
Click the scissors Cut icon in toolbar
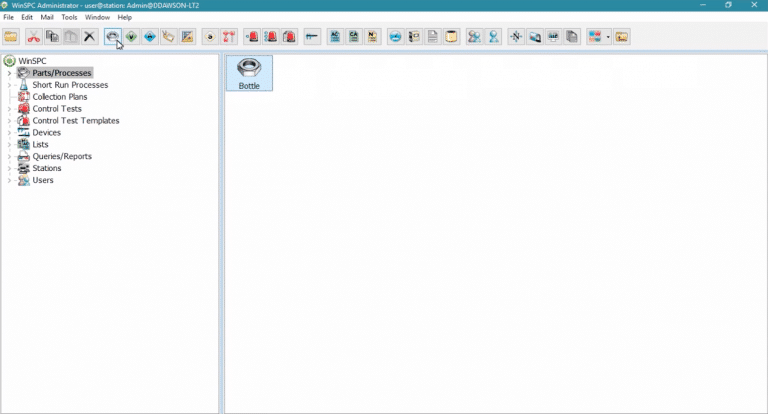pos(33,37)
